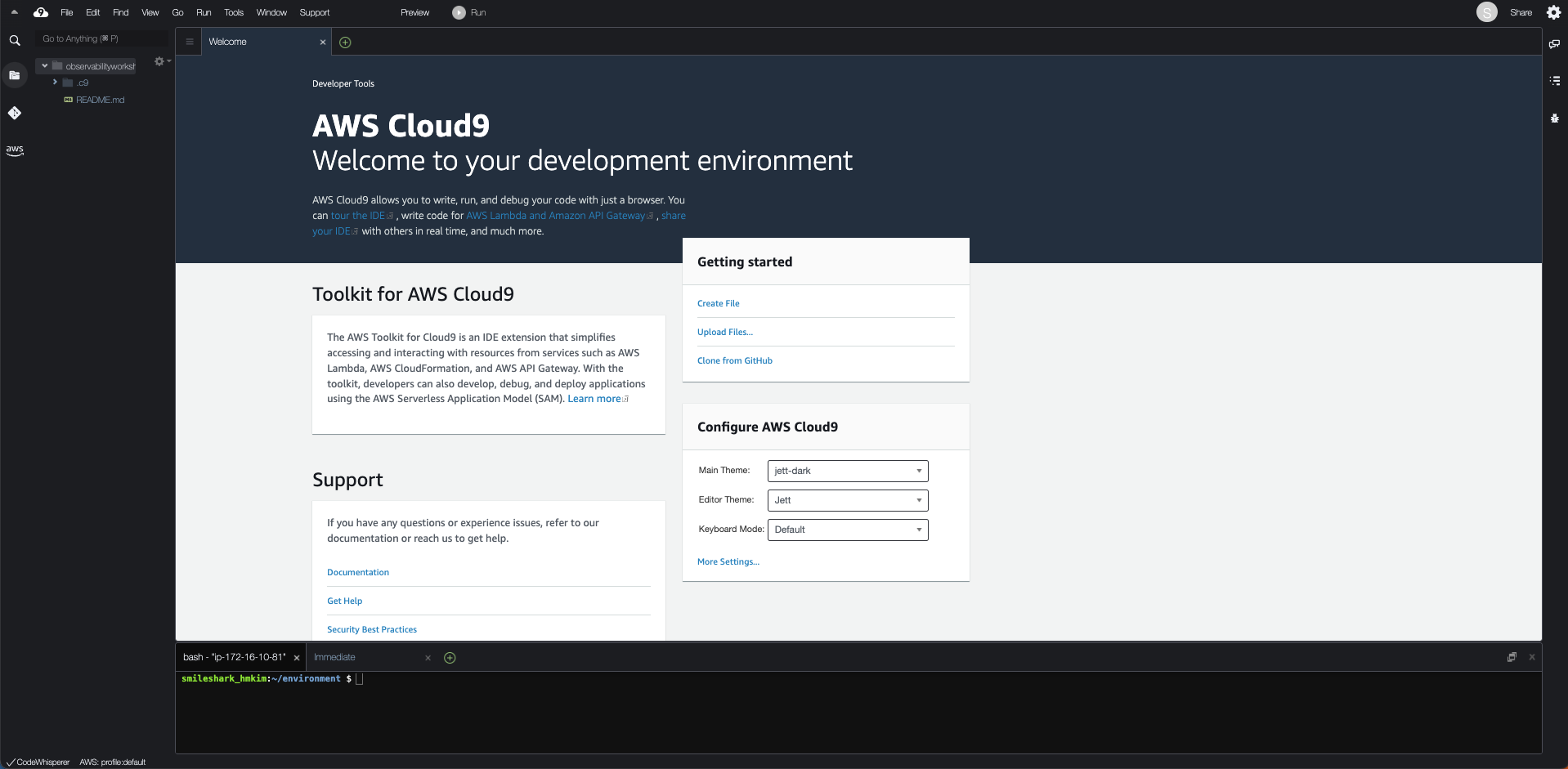The image size is (1568, 769).
Task: Open the File menu
Action: (x=67, y=12)
